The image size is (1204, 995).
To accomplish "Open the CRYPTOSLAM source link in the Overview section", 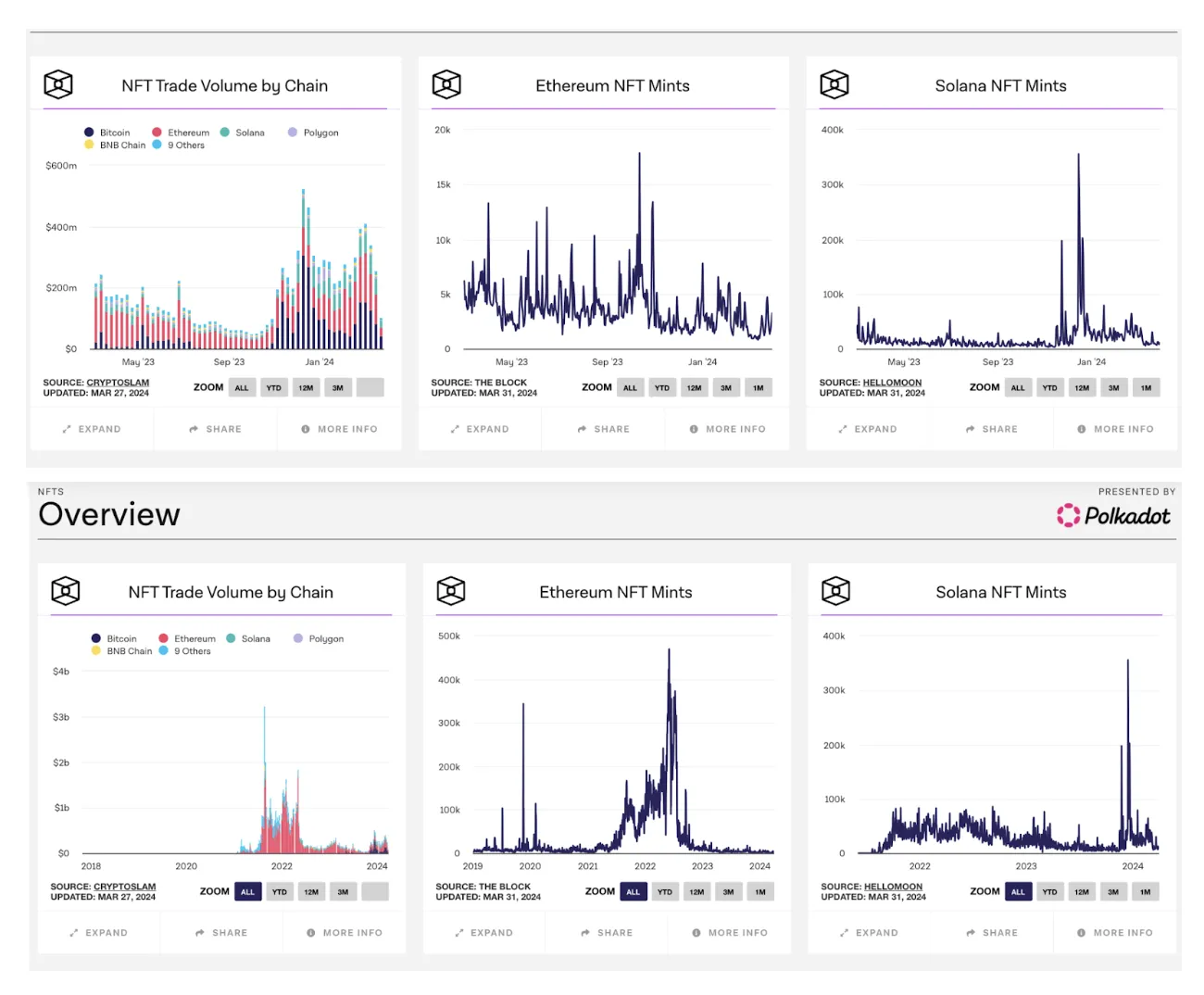I will pyautogui.click(x=124, y=887).
